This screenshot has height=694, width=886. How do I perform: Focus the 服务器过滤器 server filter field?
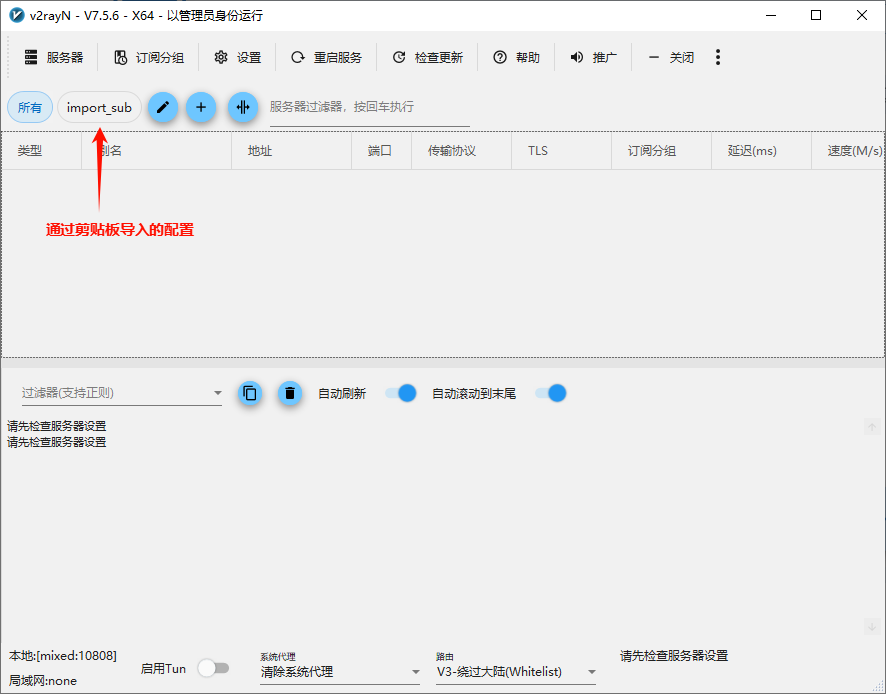coord(370,107)
